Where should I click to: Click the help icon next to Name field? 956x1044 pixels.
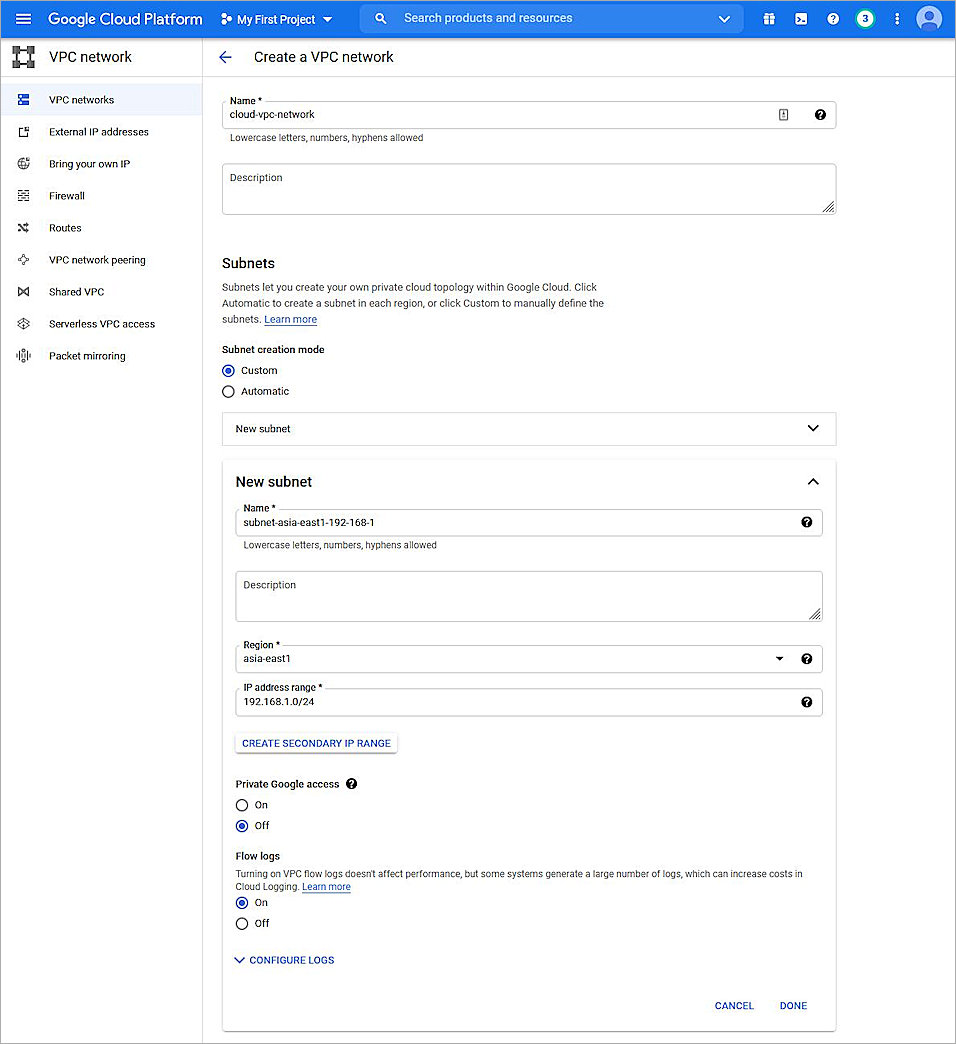pos(820,114)
